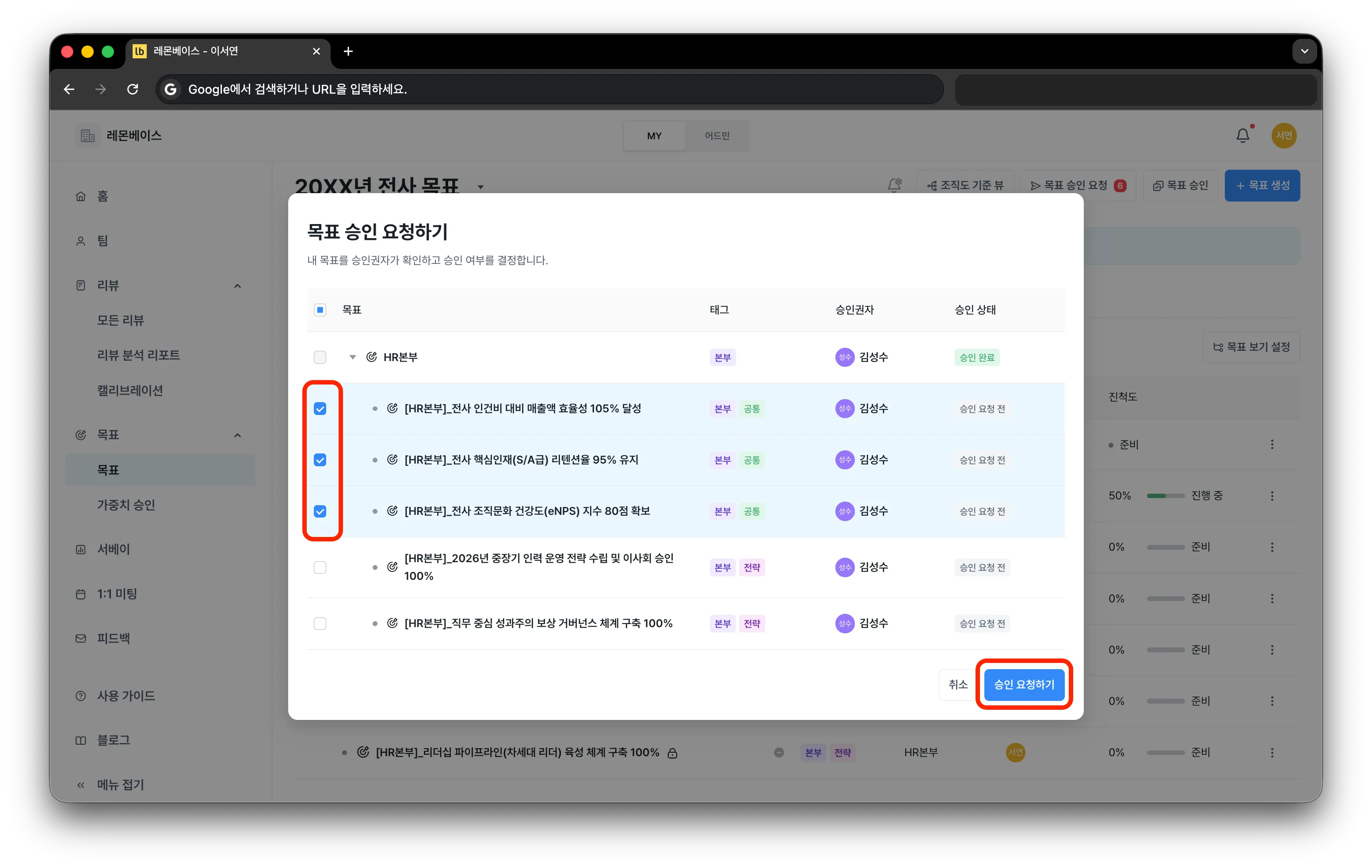Click the 피드백 envelope icon
Viewport: 1372px width, 868px height.
(81, 639)
